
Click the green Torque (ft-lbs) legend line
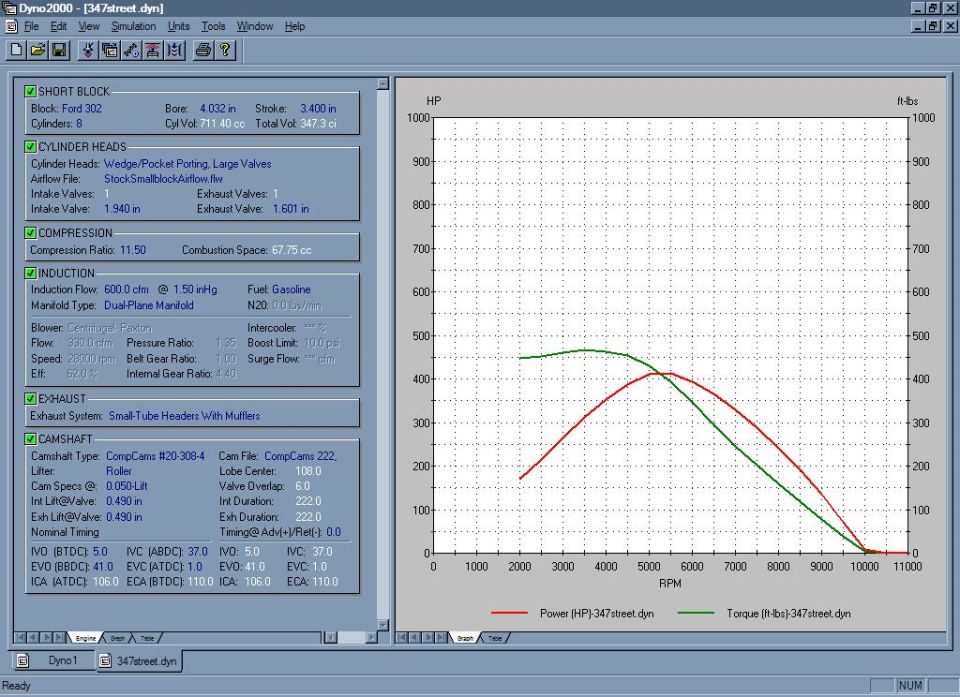(x=696, y=612)
